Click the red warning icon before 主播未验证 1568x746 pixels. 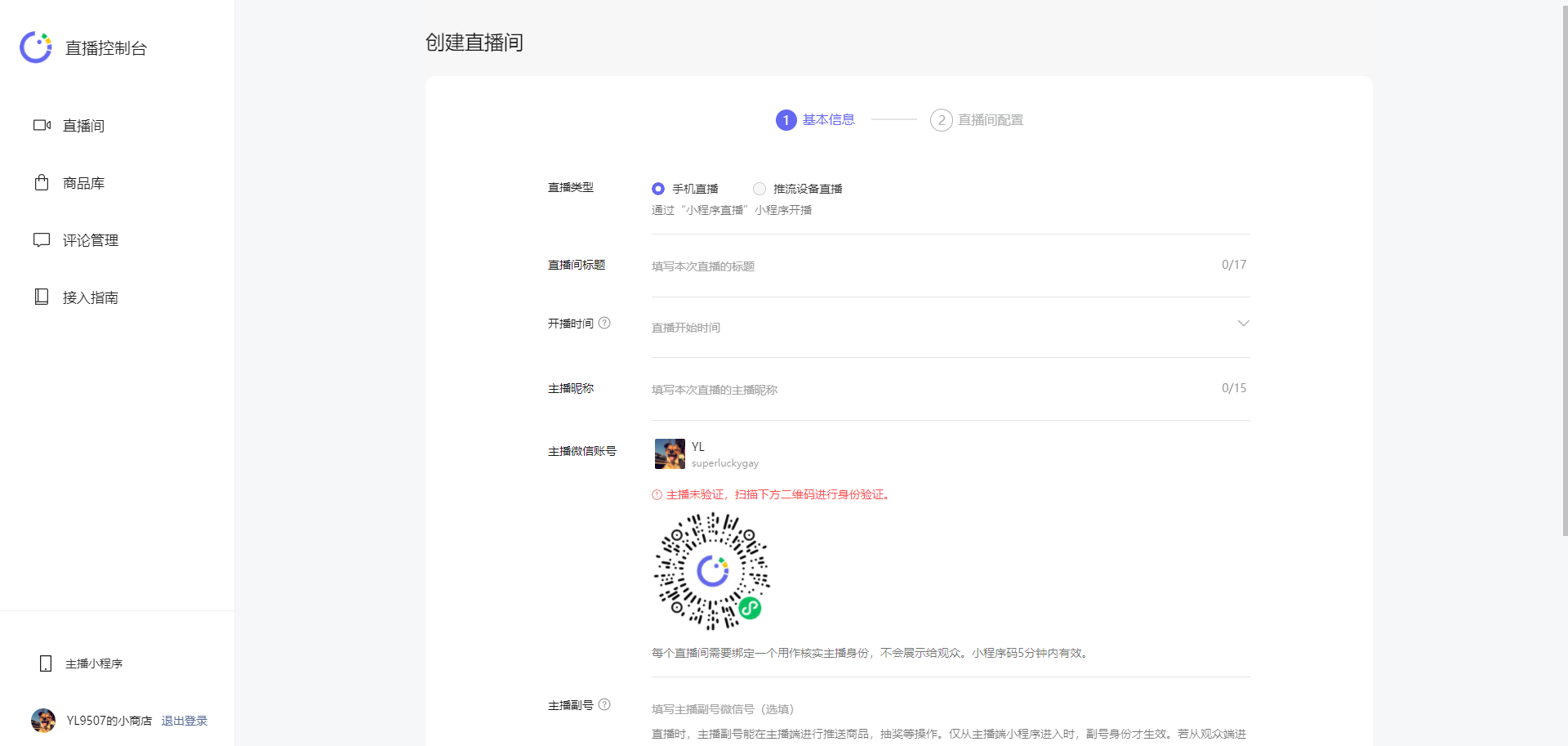point(657,494)
